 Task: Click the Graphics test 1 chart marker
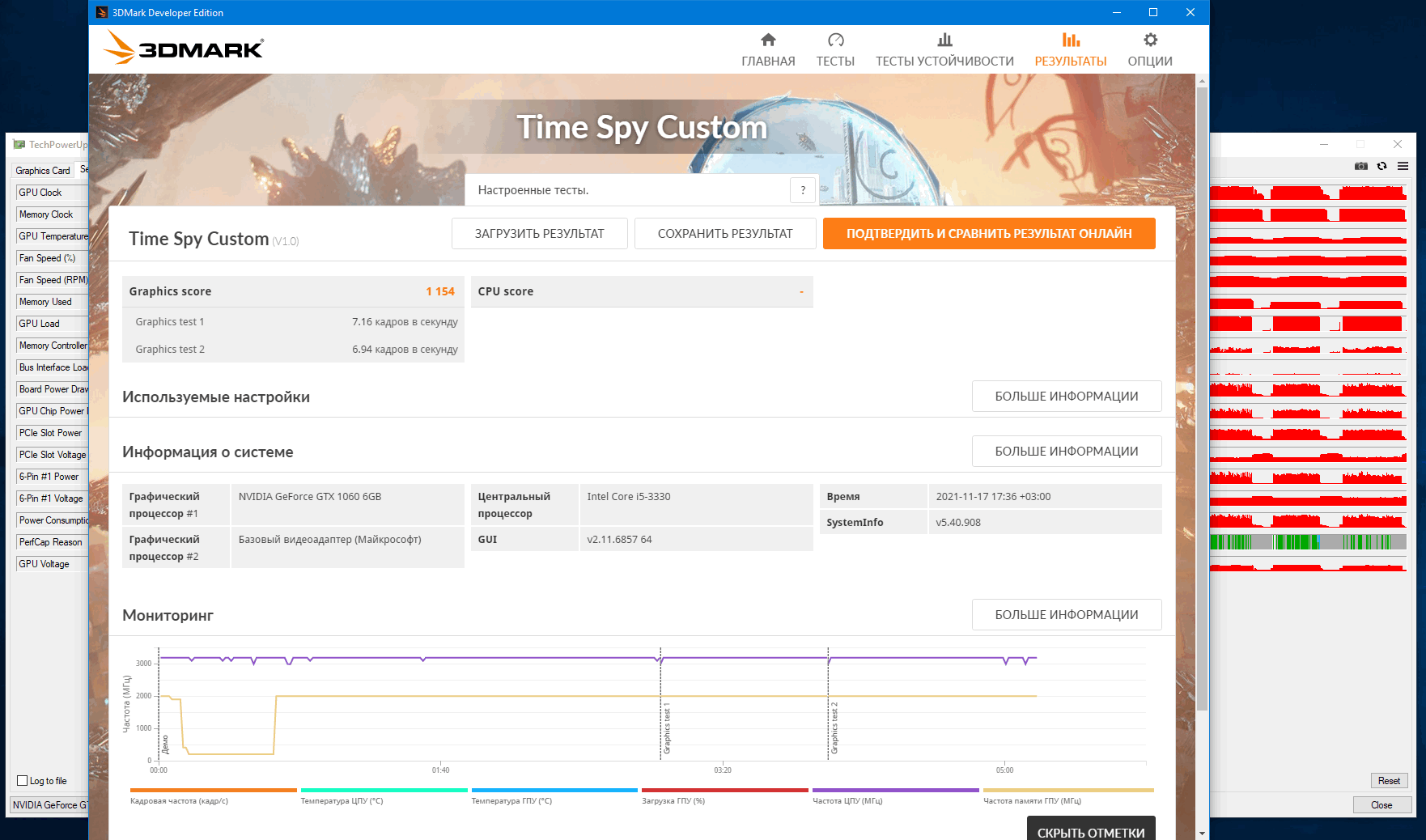point(667,728)
